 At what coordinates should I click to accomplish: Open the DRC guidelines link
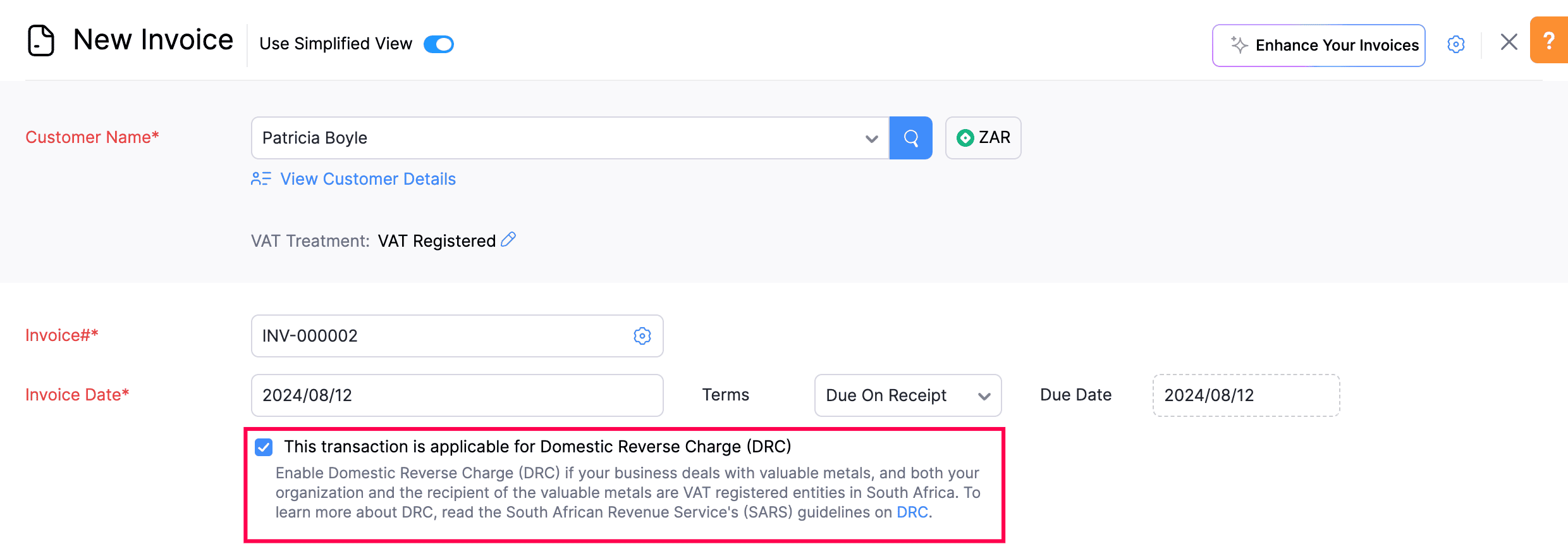(x=912, y=512)
